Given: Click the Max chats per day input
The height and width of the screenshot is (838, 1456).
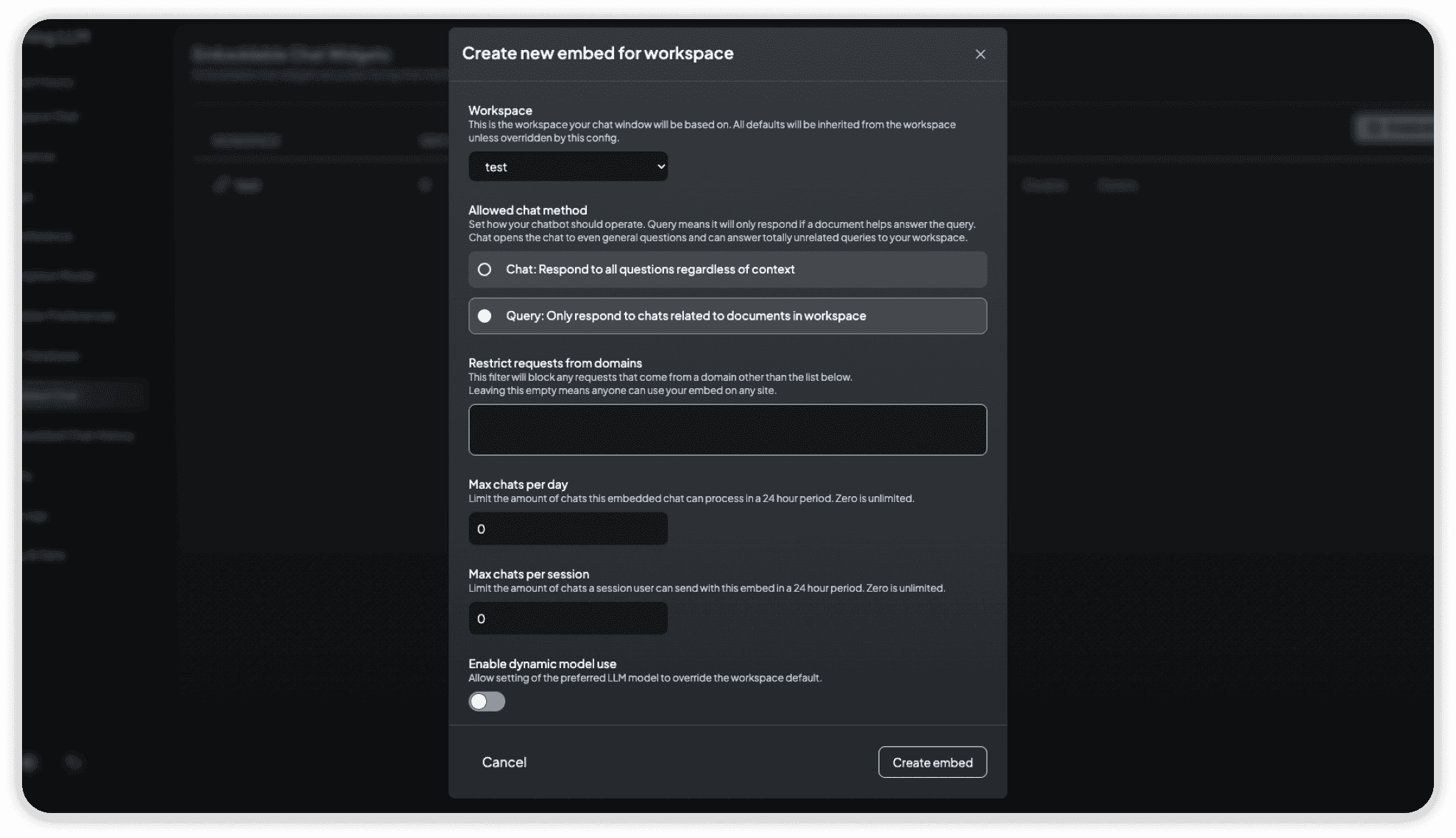Looking at the screenshot, I should pos(568,528).
